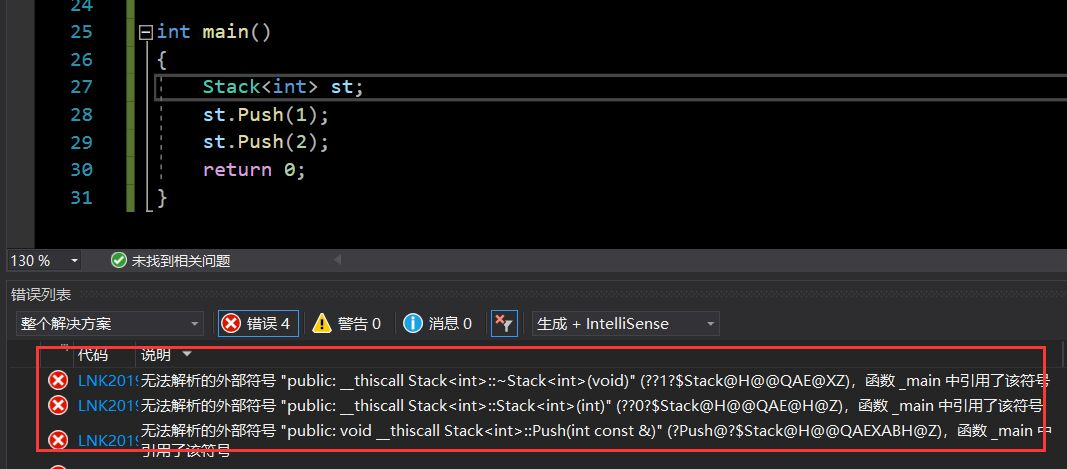Click line number 31 in the gutter

pos(81,198)
